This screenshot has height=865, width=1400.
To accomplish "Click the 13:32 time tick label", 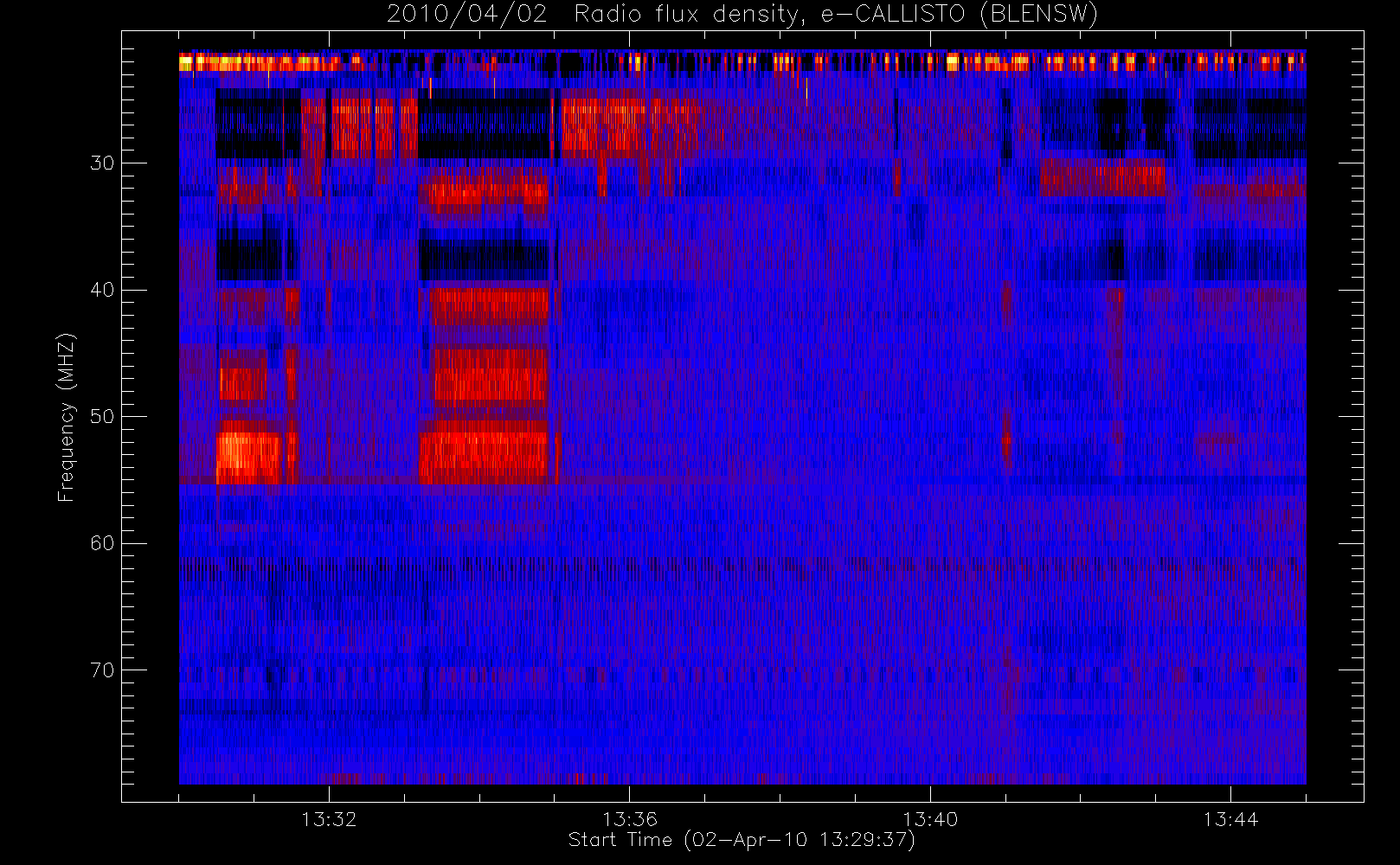I will coord(329,818).
